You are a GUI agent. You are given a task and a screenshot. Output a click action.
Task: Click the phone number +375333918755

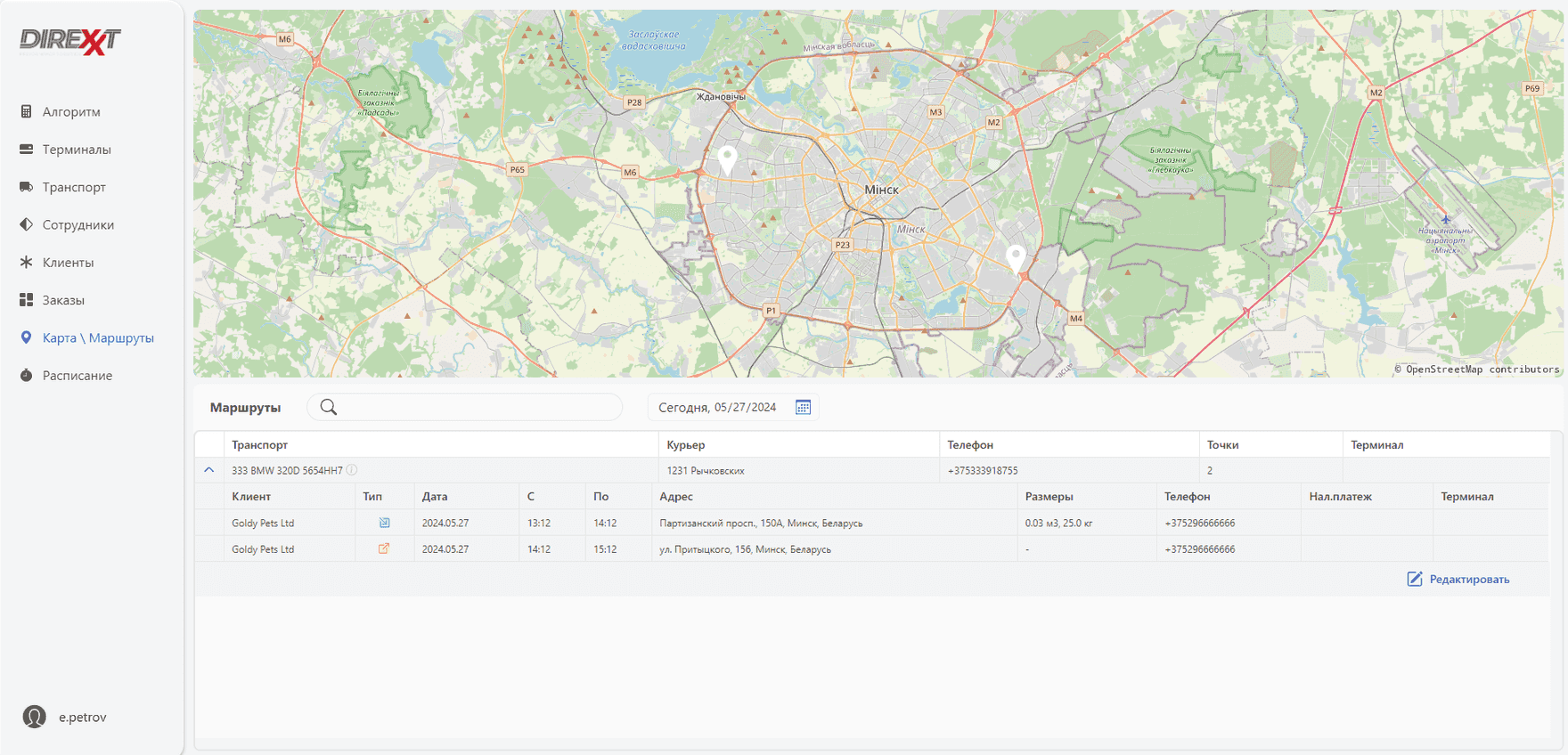pos(983,470)
